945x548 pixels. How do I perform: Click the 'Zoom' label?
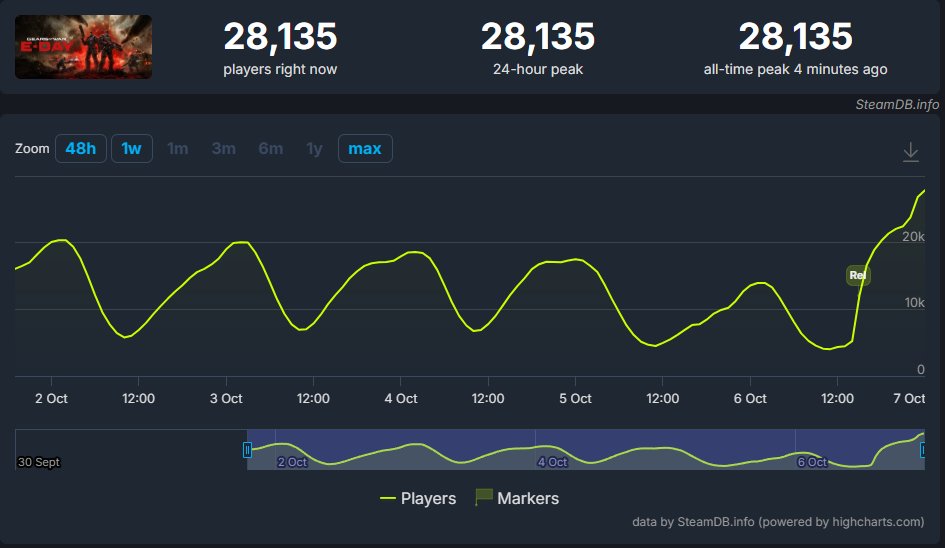point(32,148)
